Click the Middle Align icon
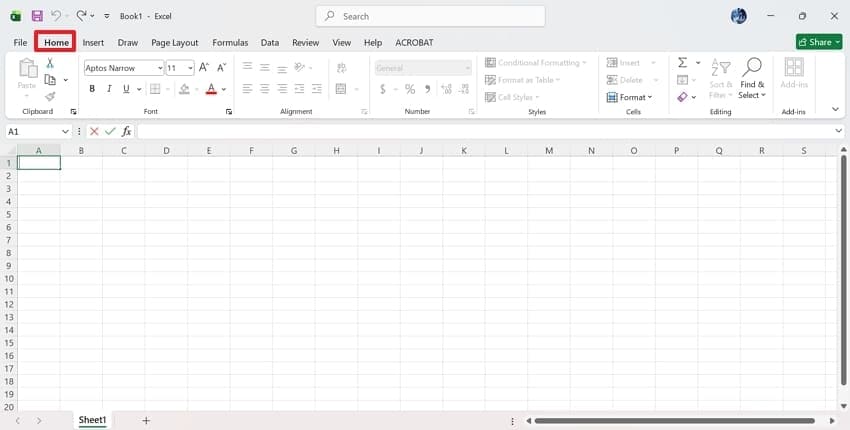Viewport: 850px width, 430px height. pyautogui.click(x=265, y=68)
